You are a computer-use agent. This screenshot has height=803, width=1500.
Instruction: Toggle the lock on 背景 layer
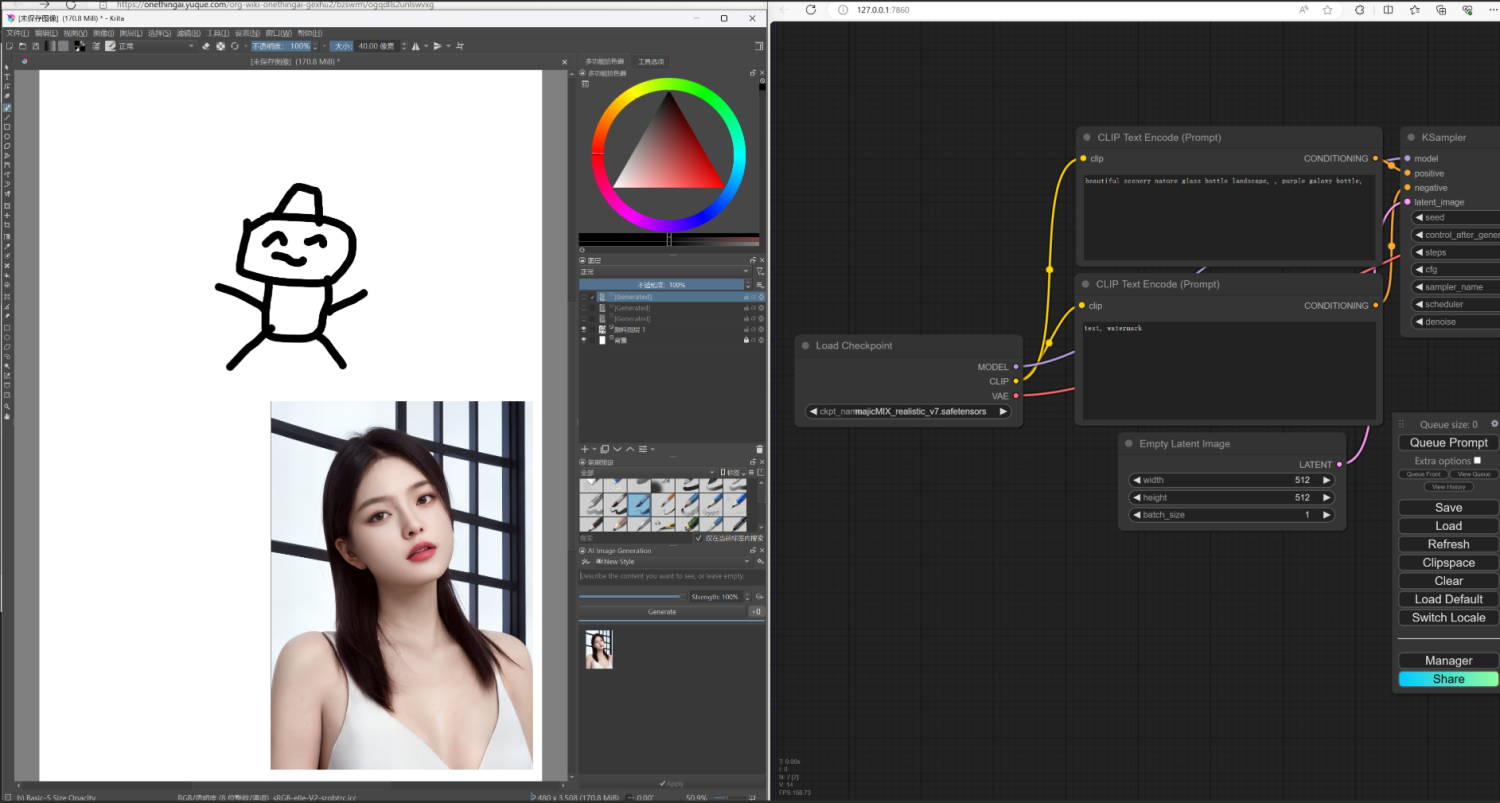click(x=746, y=340)
